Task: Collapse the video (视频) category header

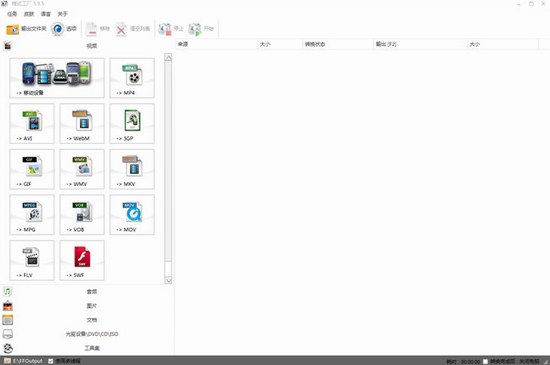Action: pos(88,46)
